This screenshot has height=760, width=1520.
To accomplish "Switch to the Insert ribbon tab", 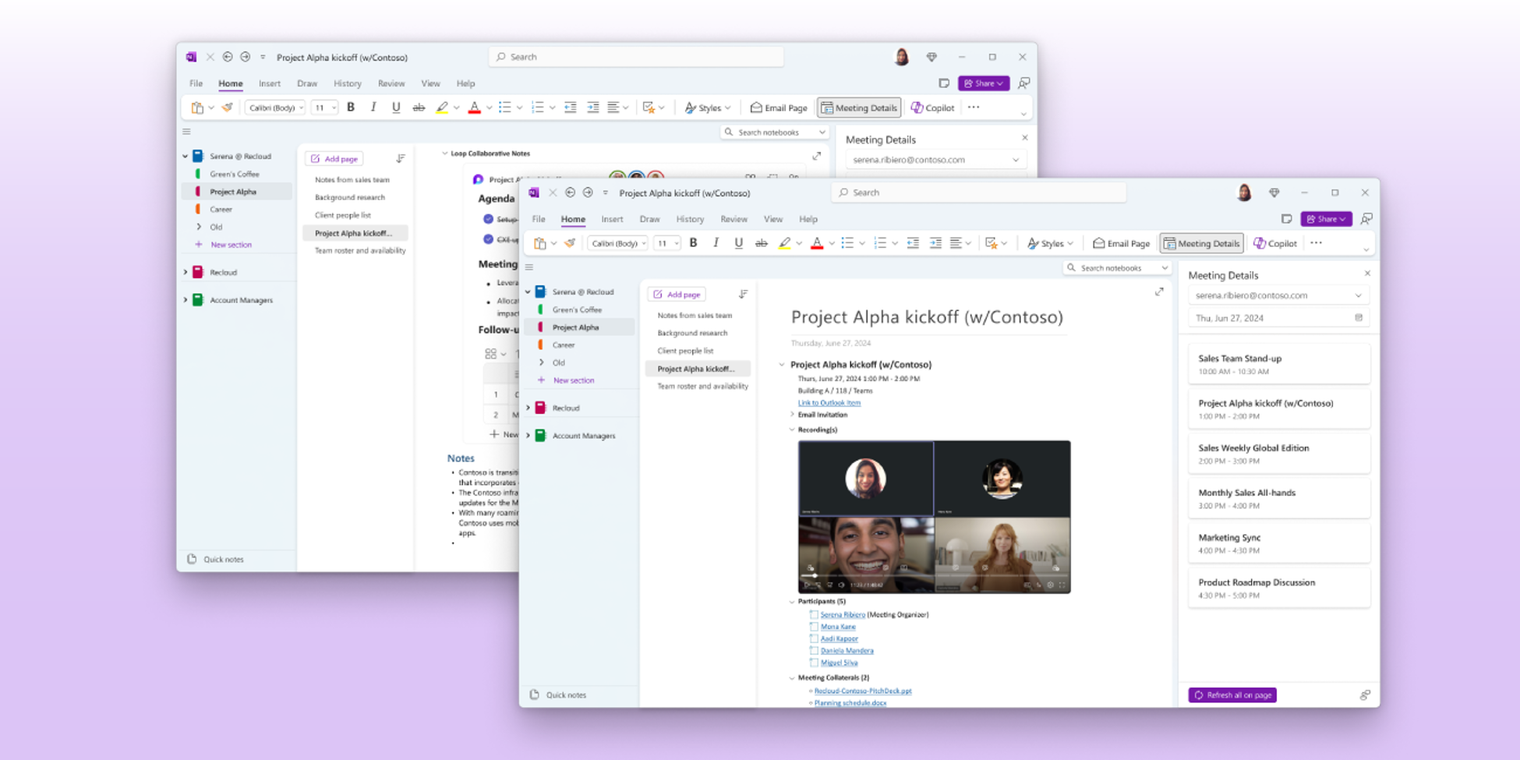I will (612, 219).
